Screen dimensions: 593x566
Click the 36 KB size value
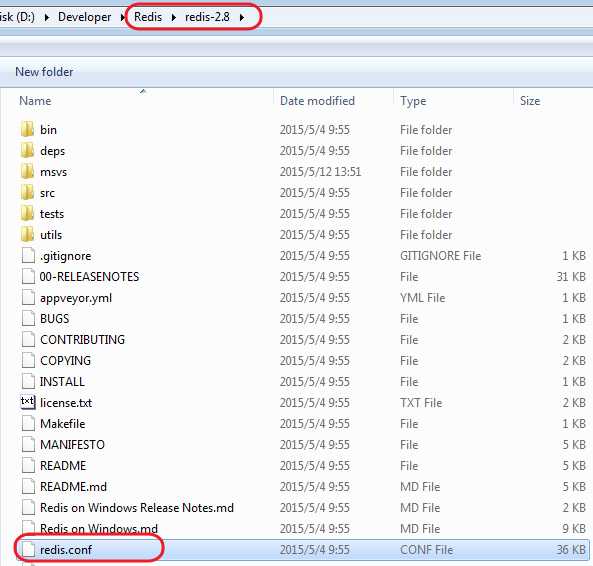571,549
